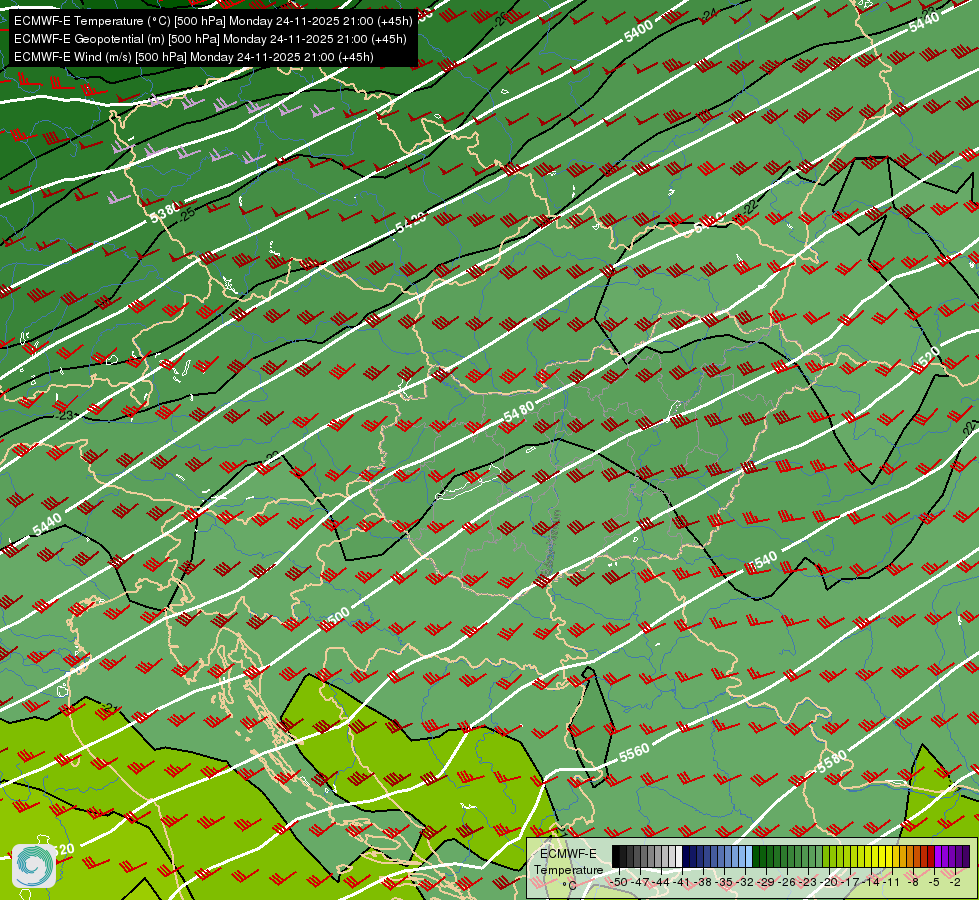This screenshot has width=979, height=900.
Task: Click the -14 tick value in legend
Action: [871, 882]
